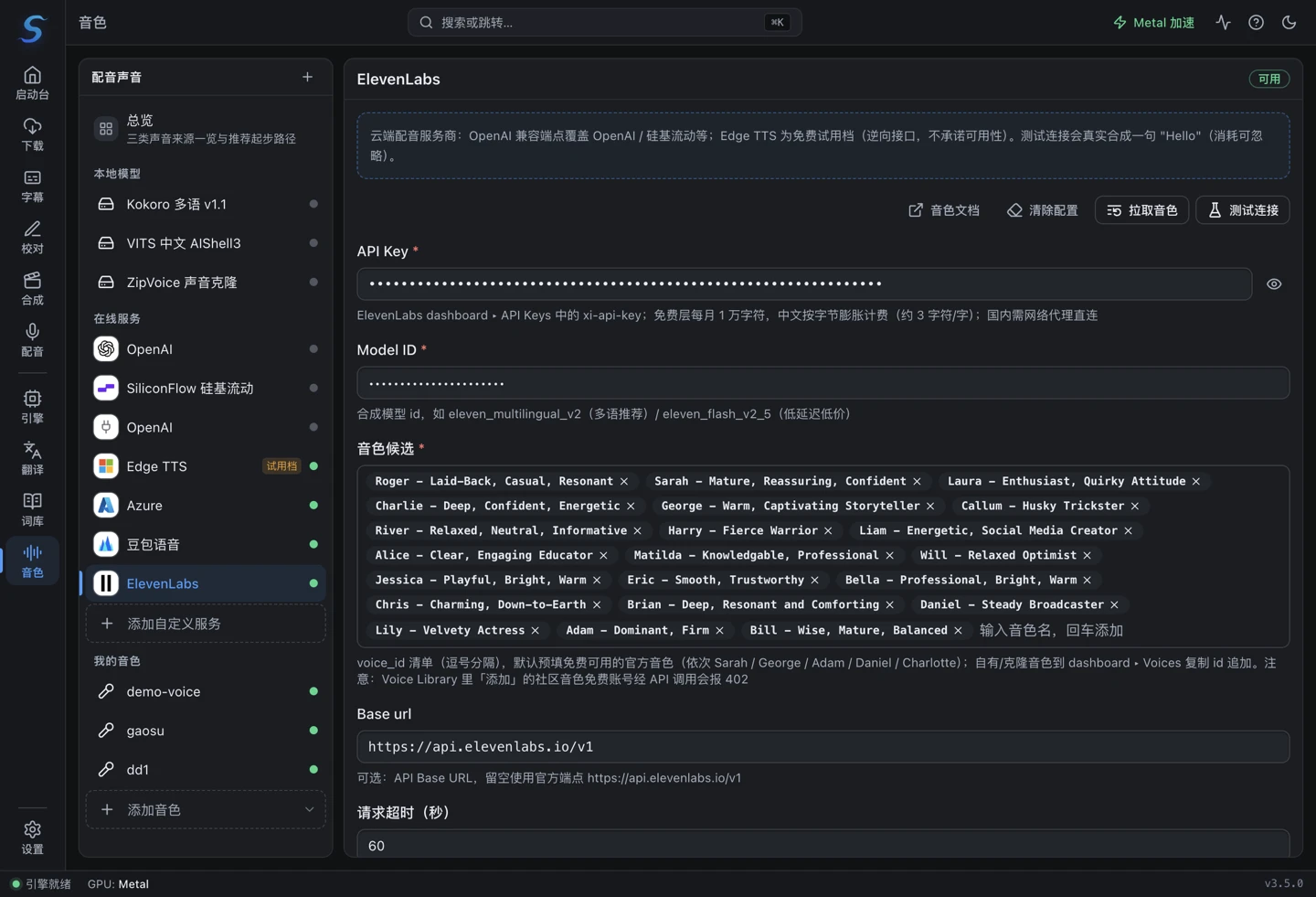Image resolution: width=1316 pixels, height=897 pixels.
Task: Click 添加自定义服务 button
Action: click(x=206, y=624)
